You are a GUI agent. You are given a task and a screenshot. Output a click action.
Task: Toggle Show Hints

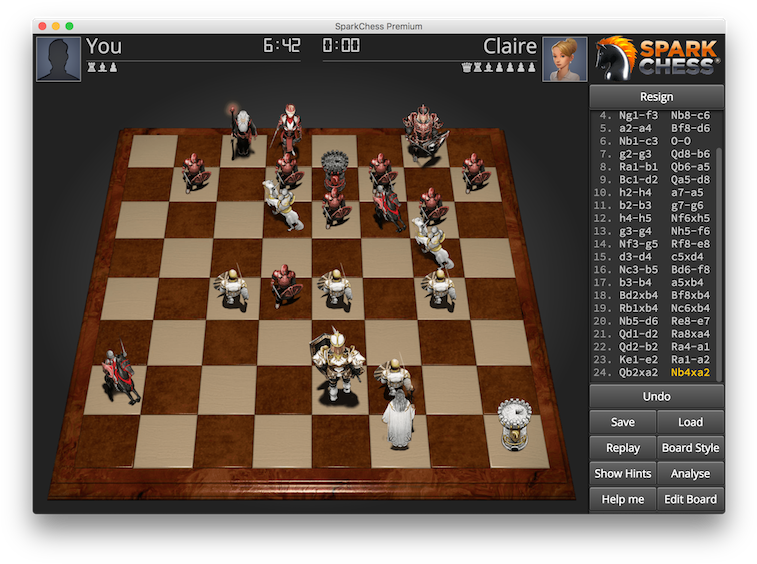tap(622, 474)
